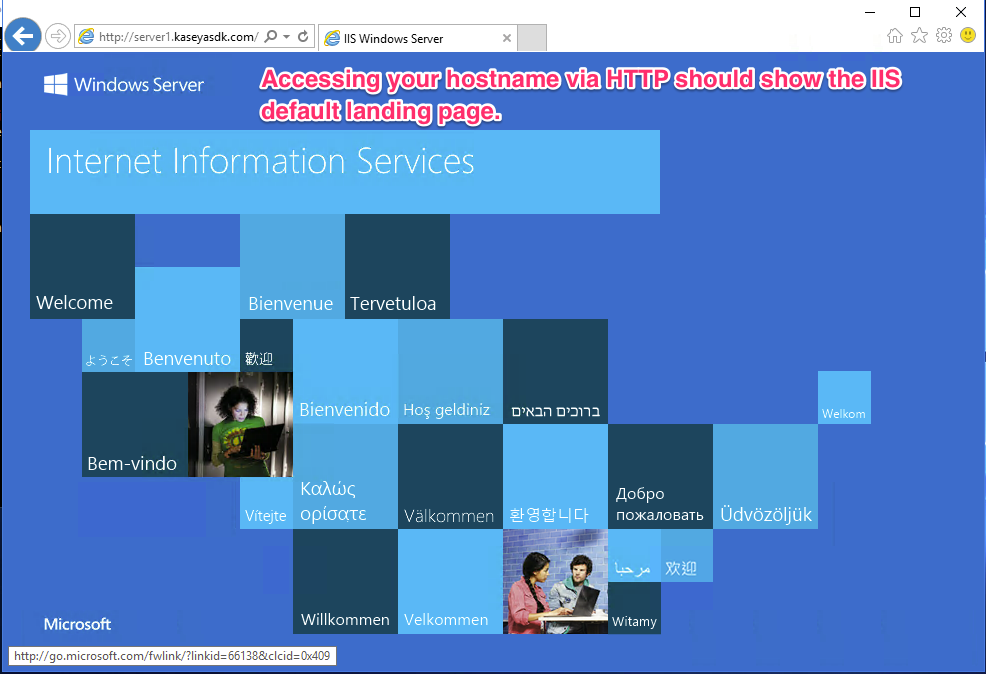Click the 欢迎 tile

pyautogui.click(x=687, y=556)
